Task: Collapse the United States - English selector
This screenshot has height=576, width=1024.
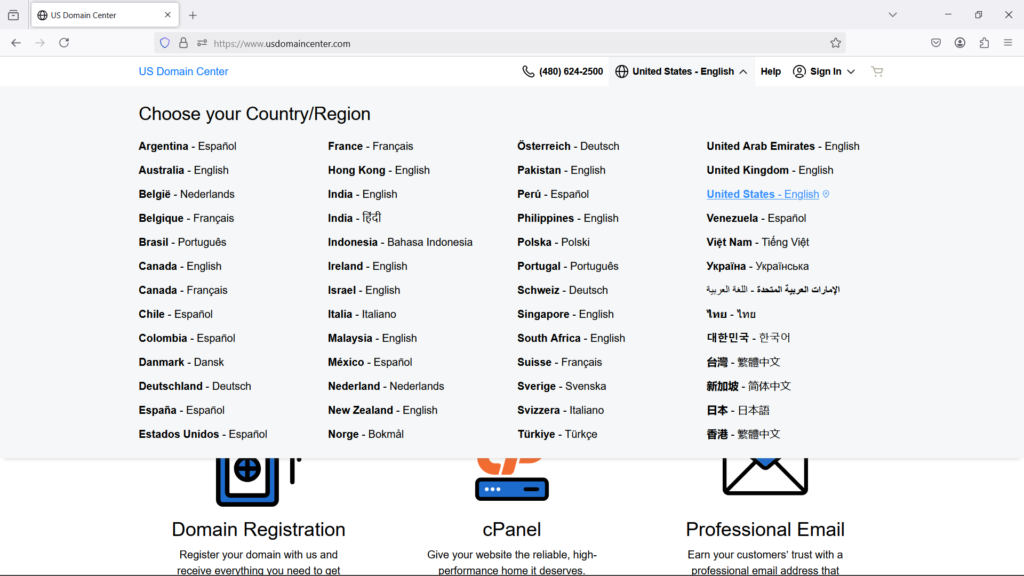Action: point(681,71)
